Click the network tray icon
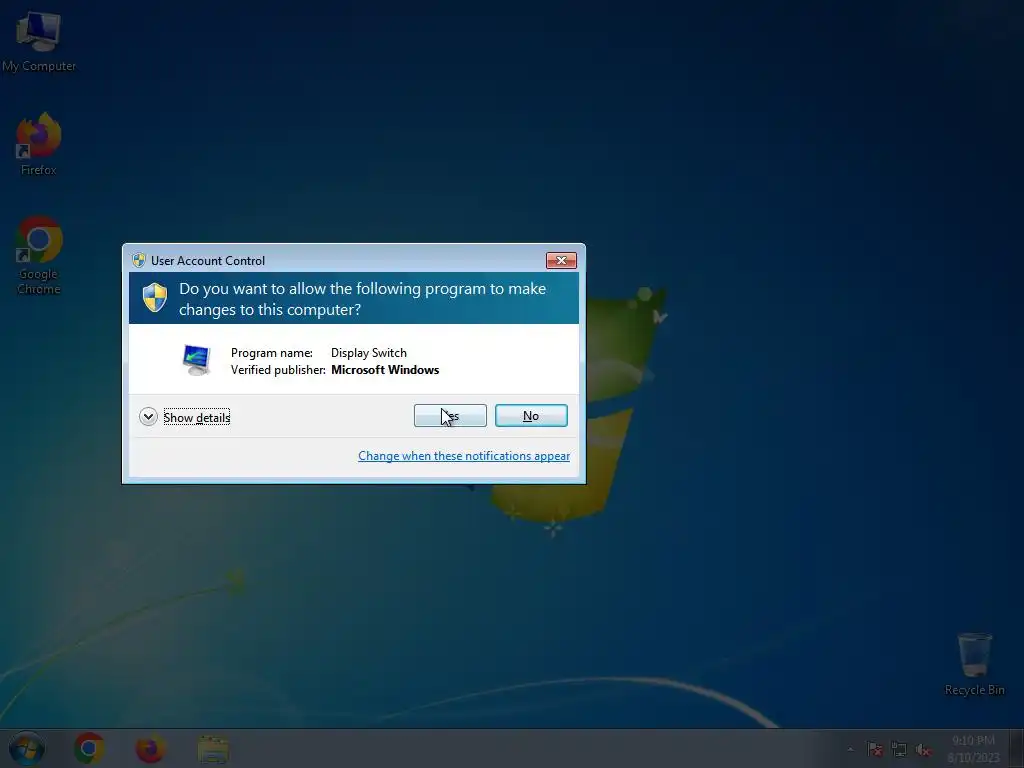Viewport: 1024px width, 768px height. (899, 749)
